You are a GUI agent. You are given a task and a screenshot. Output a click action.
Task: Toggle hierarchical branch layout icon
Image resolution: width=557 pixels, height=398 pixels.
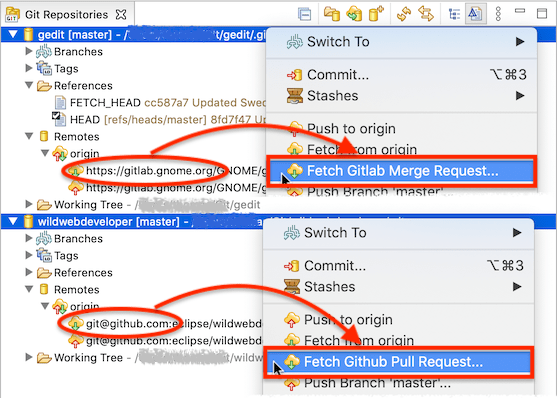[454, 14]
